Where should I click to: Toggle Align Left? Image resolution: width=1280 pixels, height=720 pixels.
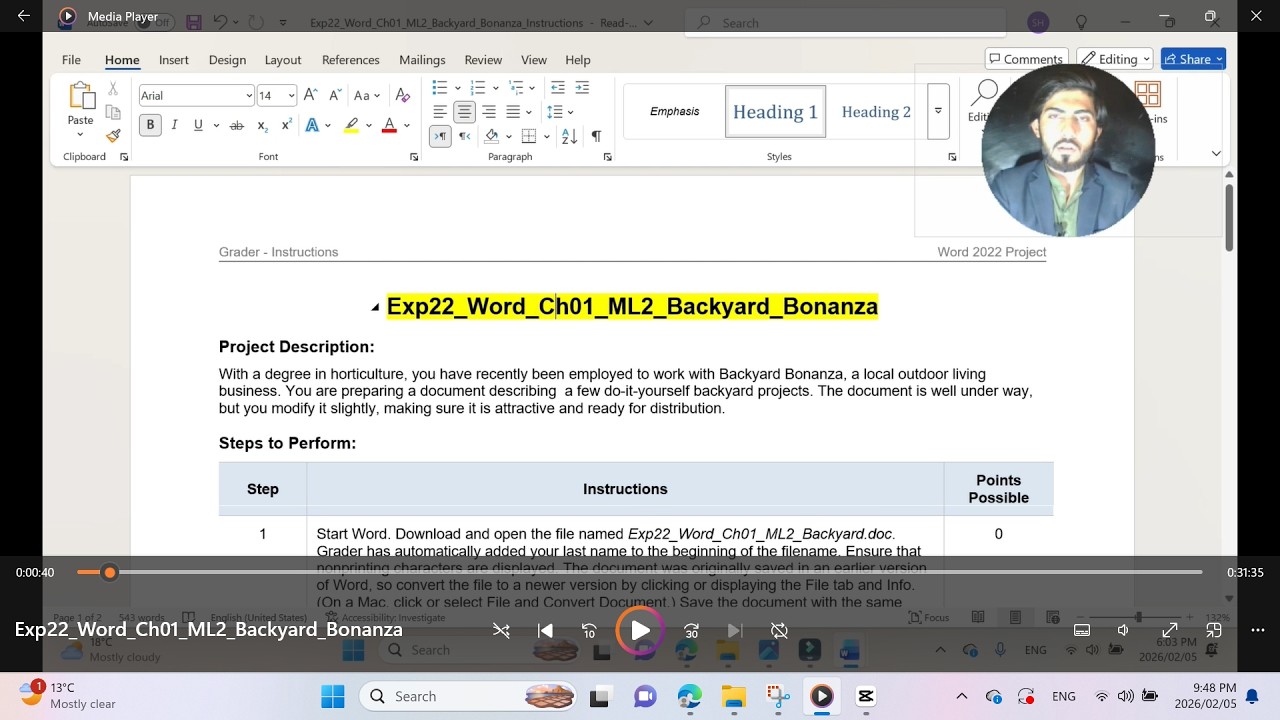pyautogui.click(x=440, y=112)
